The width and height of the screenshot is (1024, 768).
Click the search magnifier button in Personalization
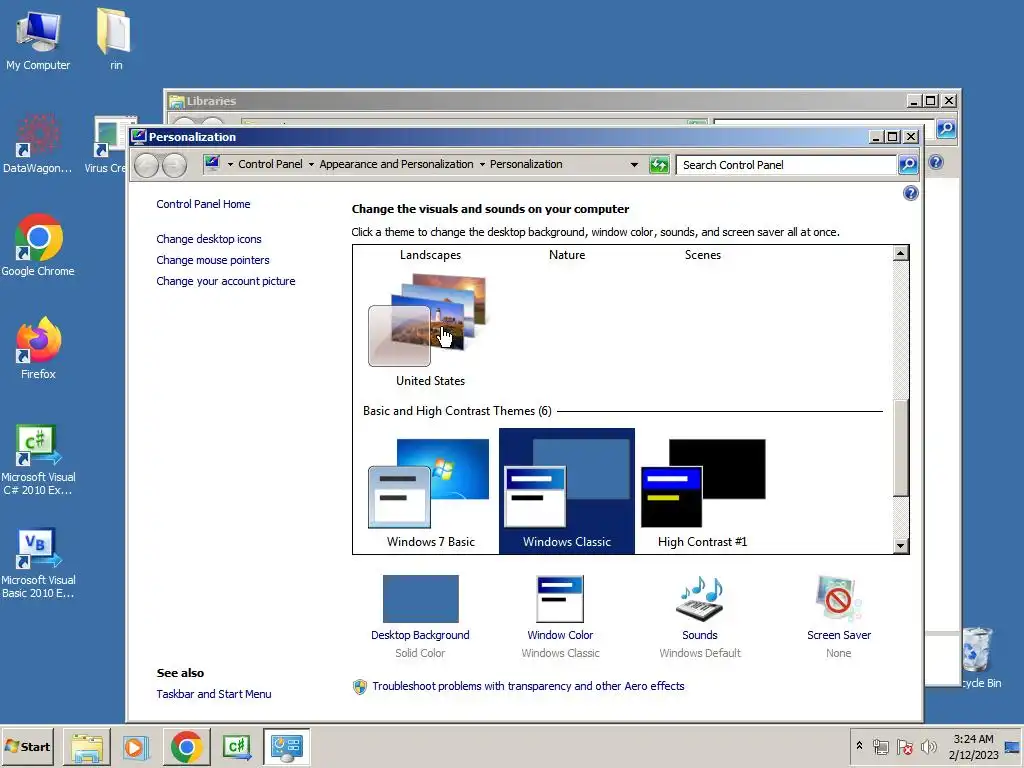[x=908, y=165]
